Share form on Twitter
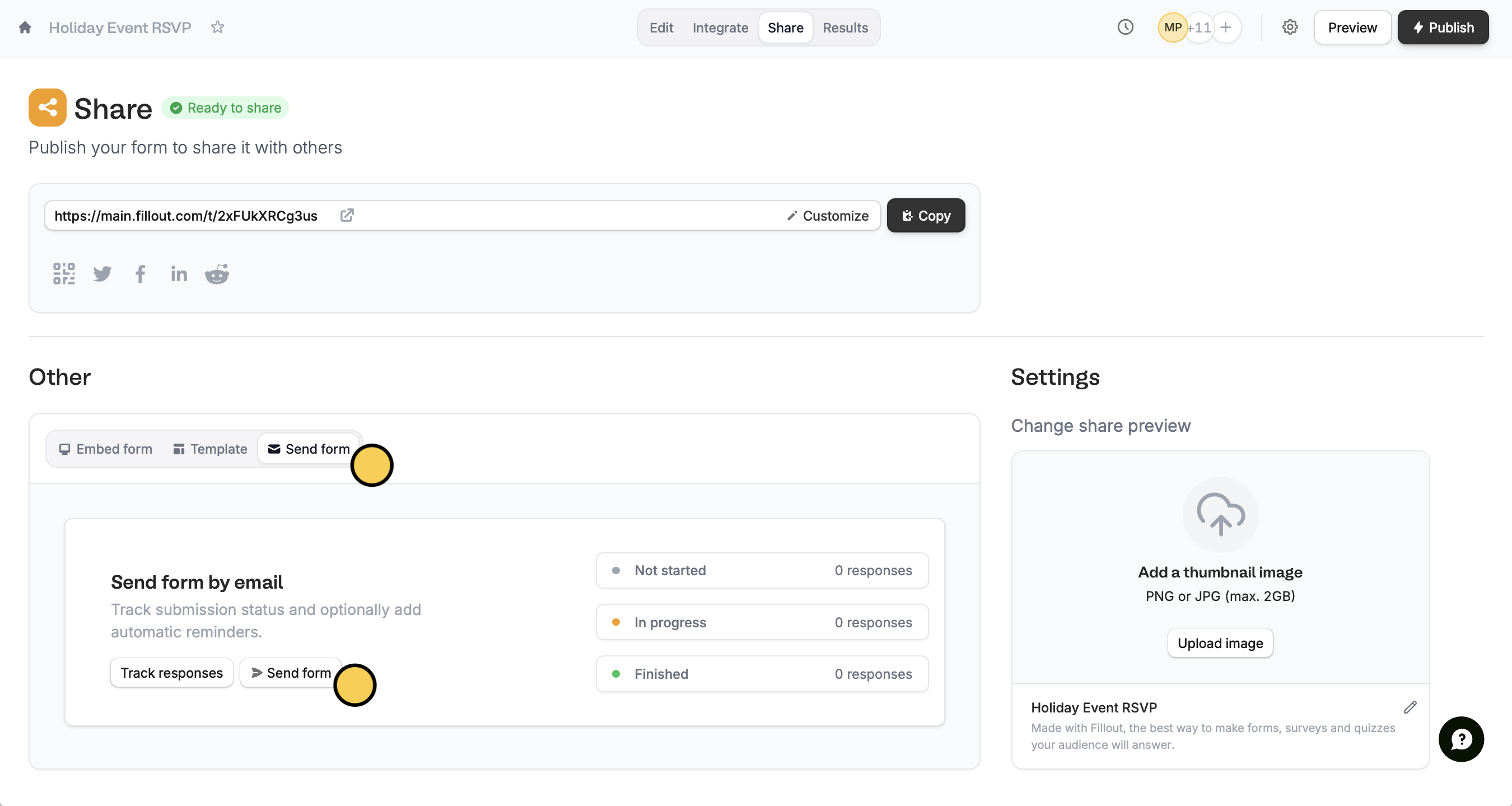 pyautogui.click(x=102, y=273)
